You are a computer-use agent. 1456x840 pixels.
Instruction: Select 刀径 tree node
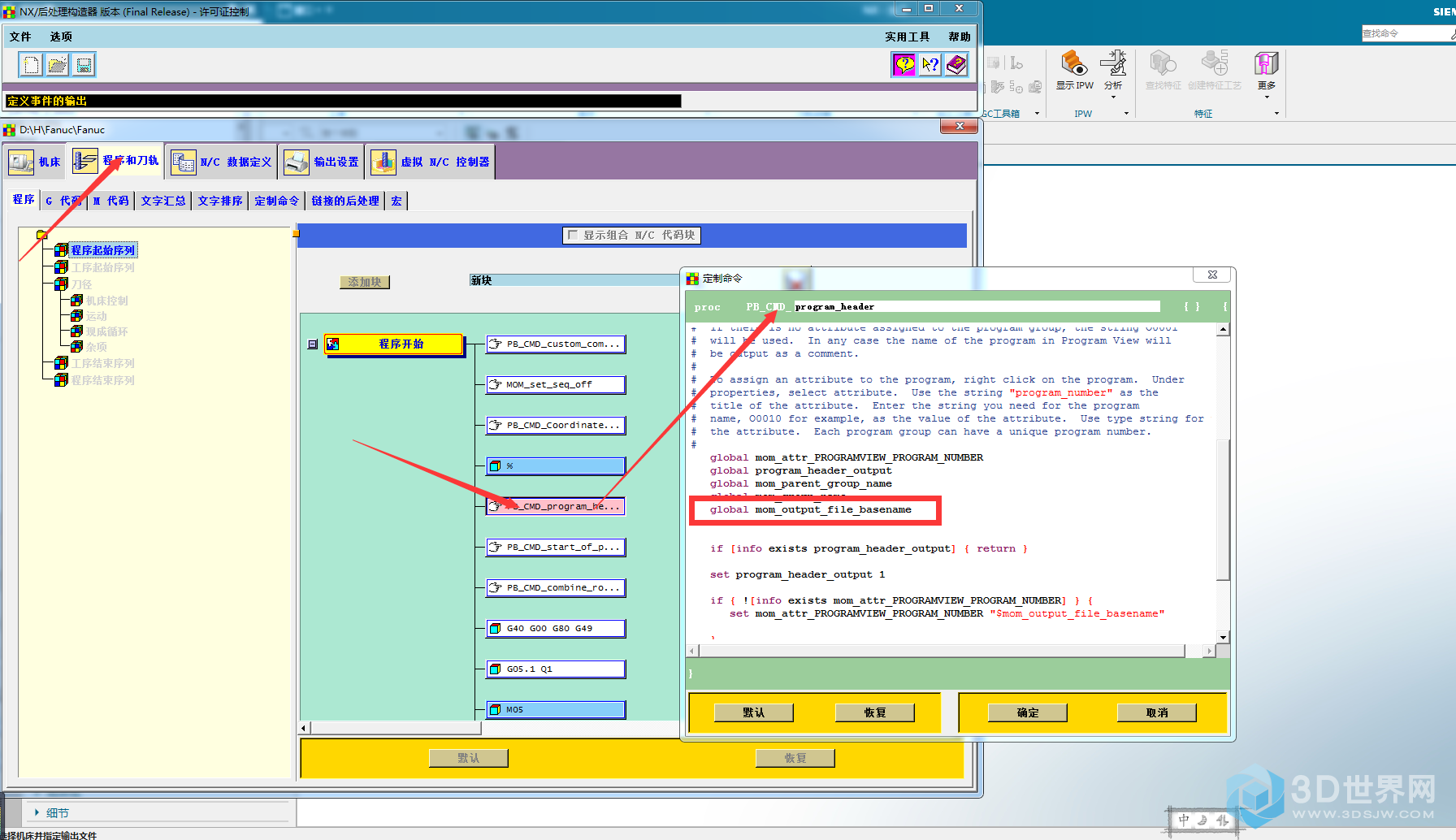pos(81,284)
